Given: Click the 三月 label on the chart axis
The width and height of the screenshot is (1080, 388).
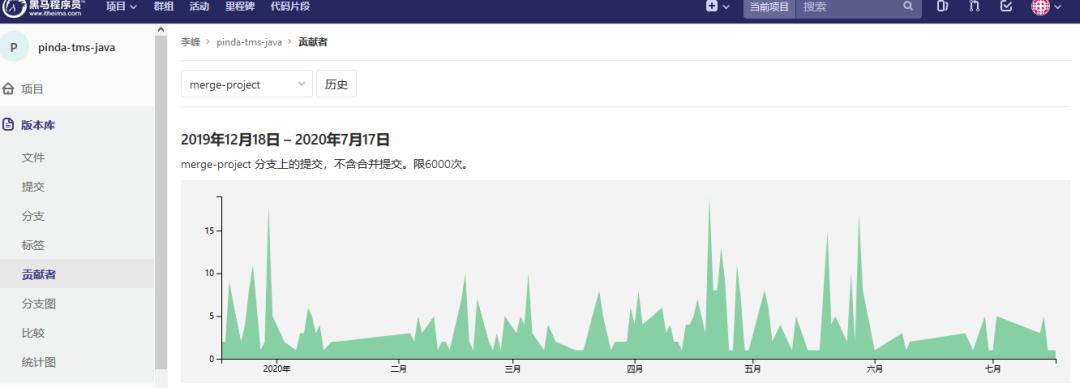Looking at the screenshot, I should [512, 369].
